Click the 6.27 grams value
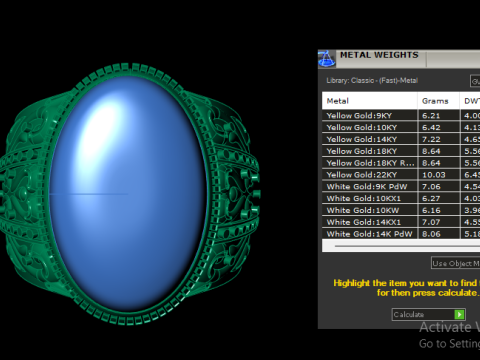This screenshot has width=480, height=360. [x=431, y=198]
